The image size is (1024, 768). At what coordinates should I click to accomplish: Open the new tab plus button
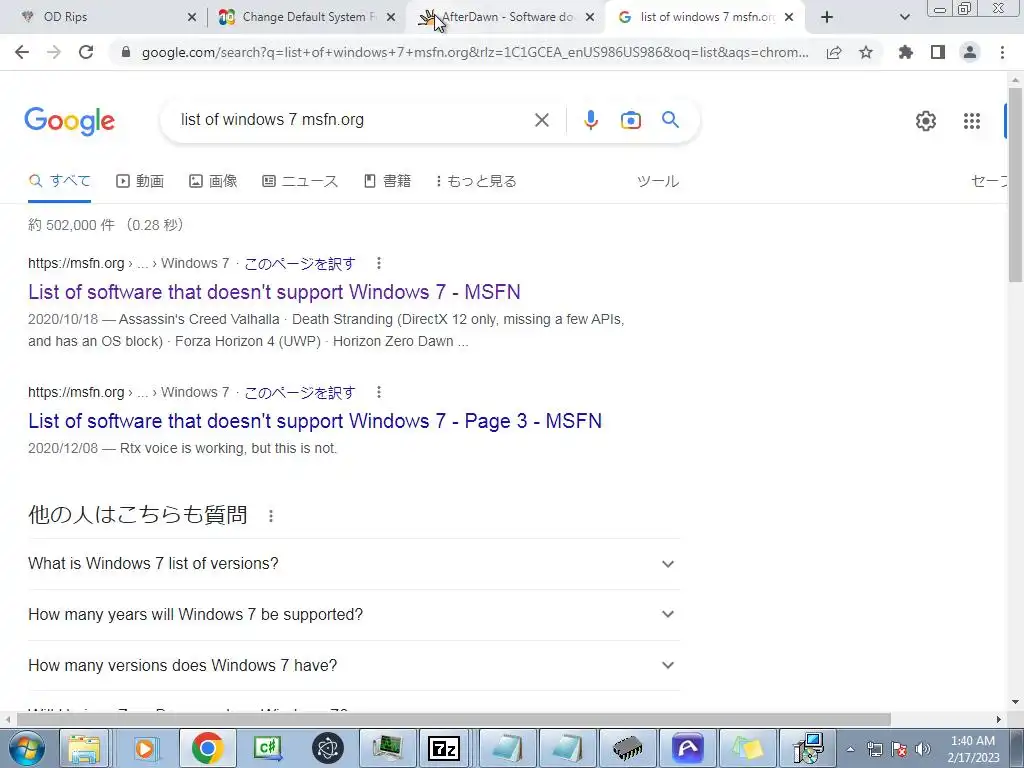point(827,17)
